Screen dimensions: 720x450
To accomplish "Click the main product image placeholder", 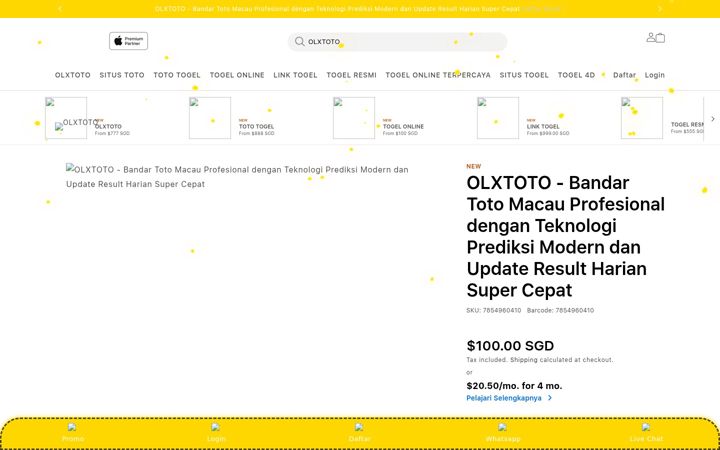I will [237, 177].
